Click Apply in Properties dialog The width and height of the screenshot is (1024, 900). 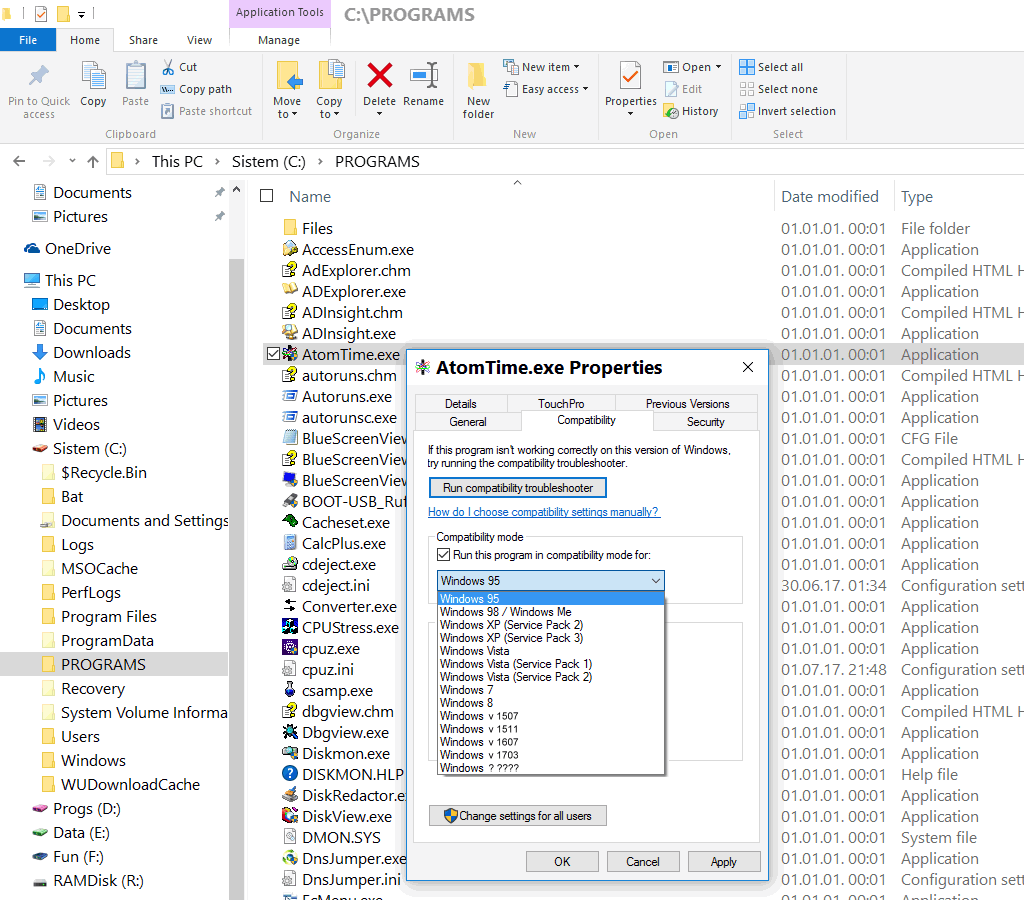[724, 861]
